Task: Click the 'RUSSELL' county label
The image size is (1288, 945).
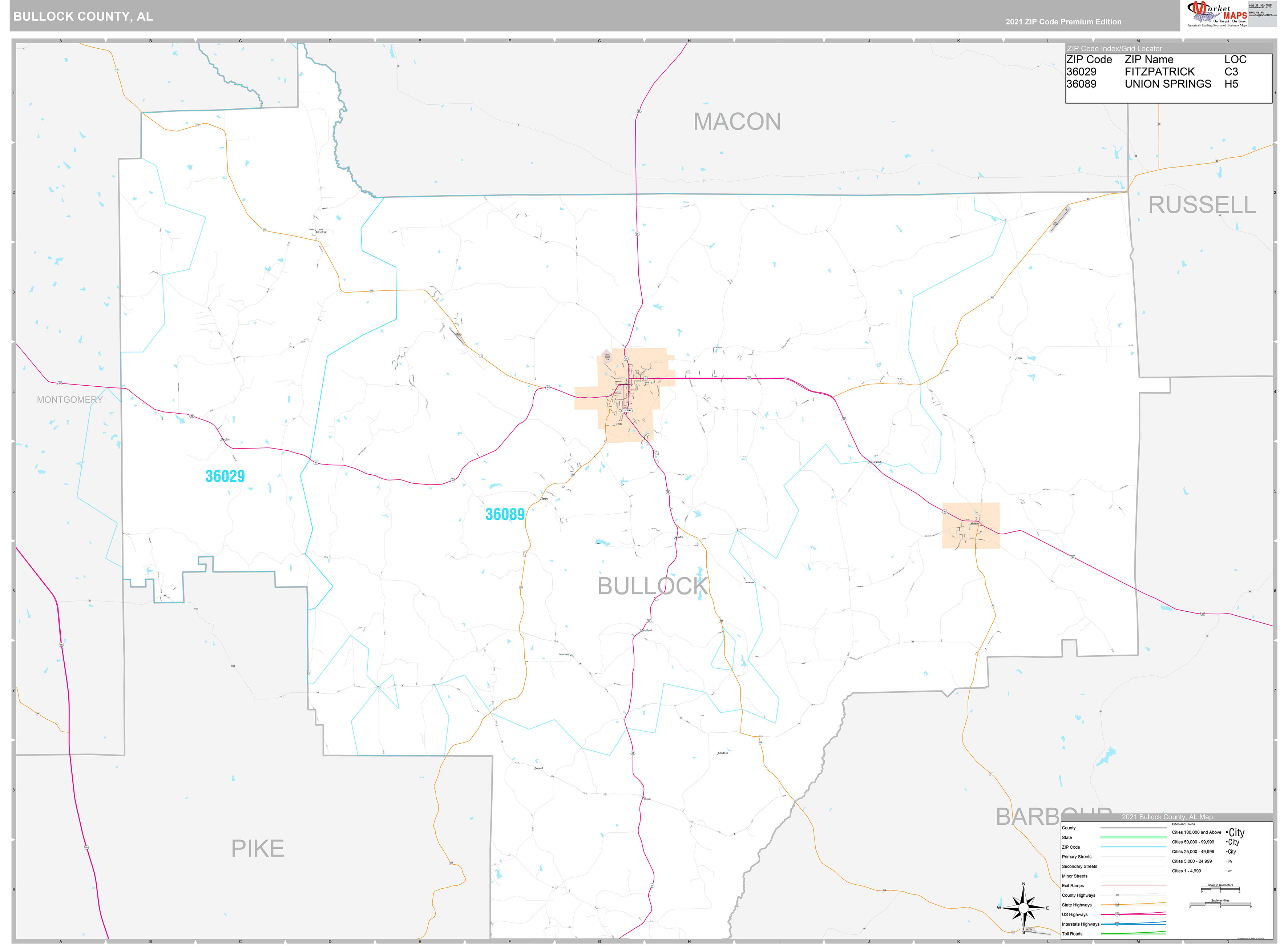Action: coord(1202,205)
